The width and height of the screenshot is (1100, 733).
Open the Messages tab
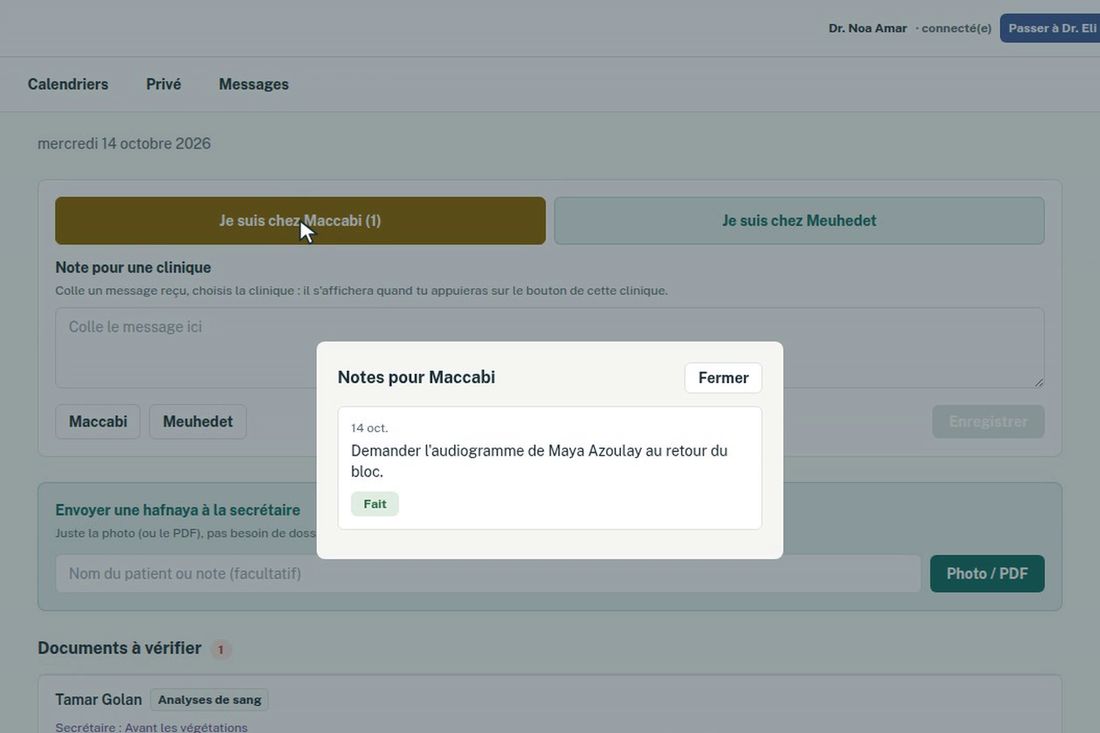pyautogui.click(x=254, y=84)
